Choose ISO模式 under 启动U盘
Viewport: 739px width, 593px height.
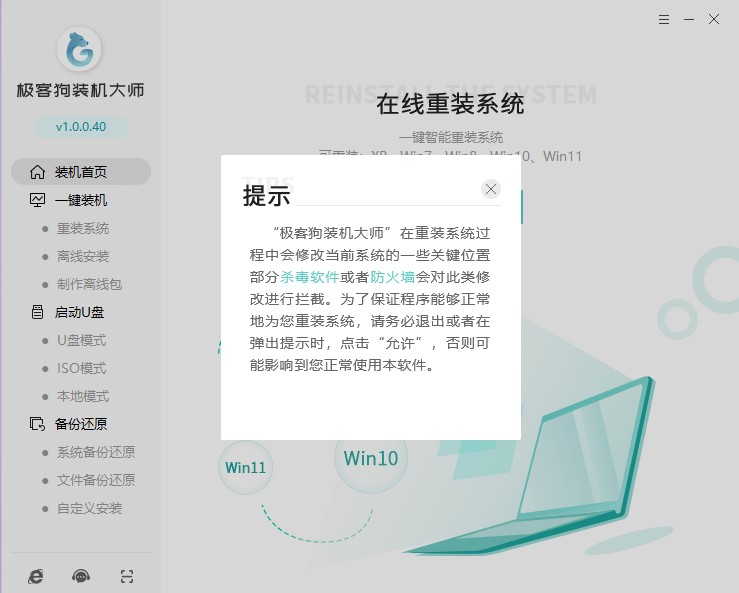click(82, 368)
